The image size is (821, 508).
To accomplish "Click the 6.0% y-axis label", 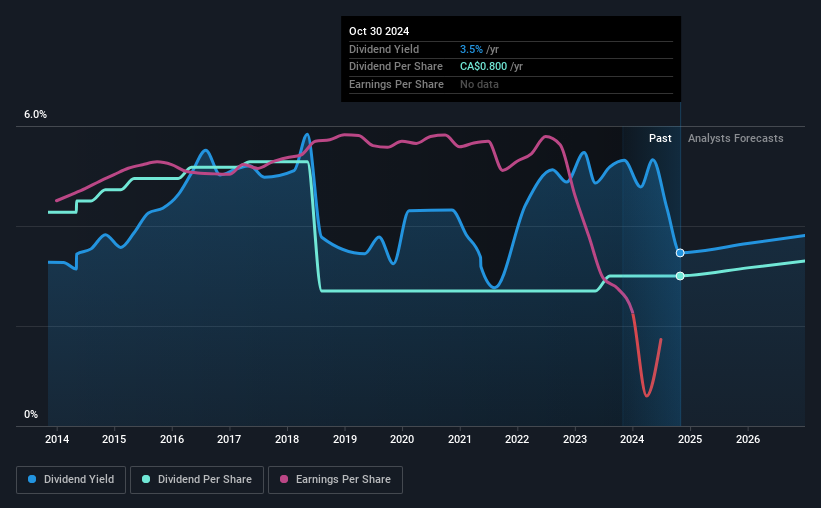I will point(35,115).
